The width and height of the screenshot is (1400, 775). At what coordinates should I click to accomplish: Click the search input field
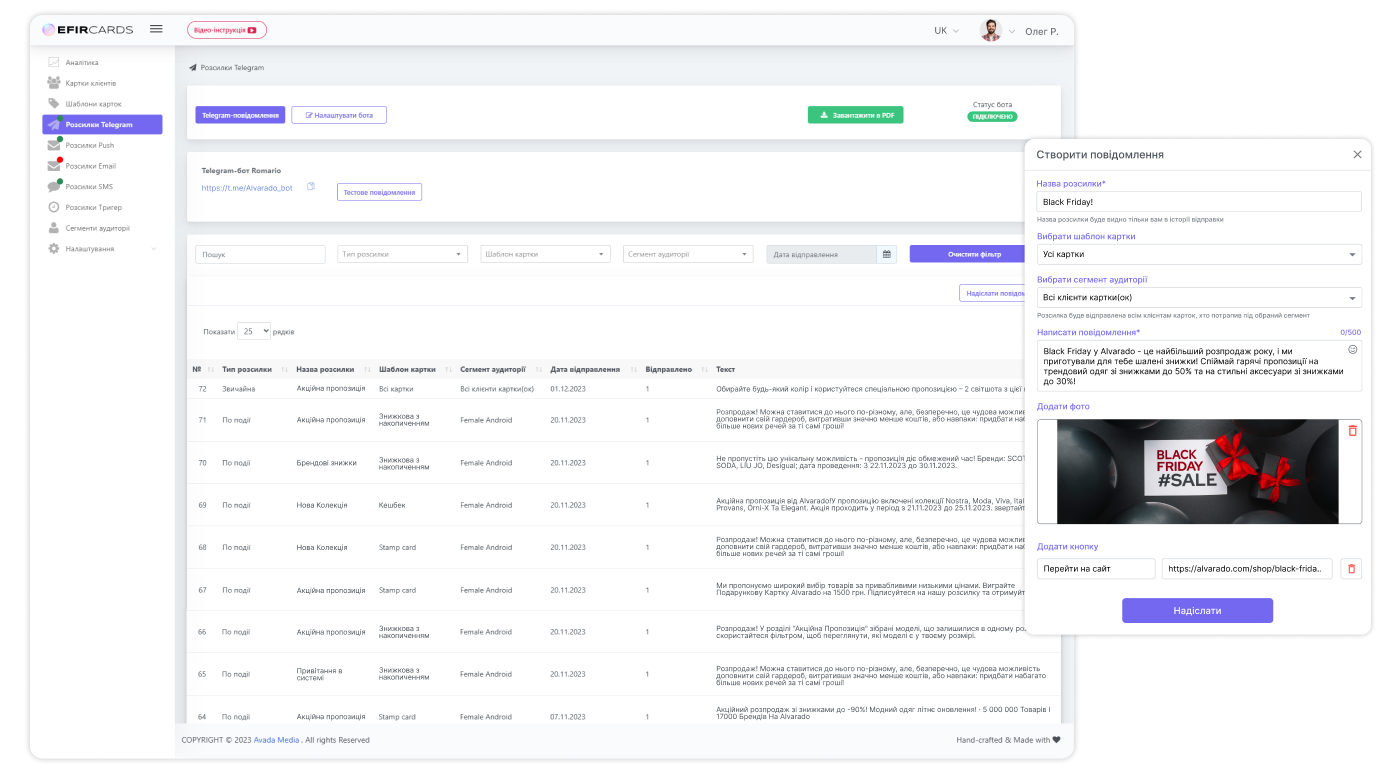click(260, 254)
